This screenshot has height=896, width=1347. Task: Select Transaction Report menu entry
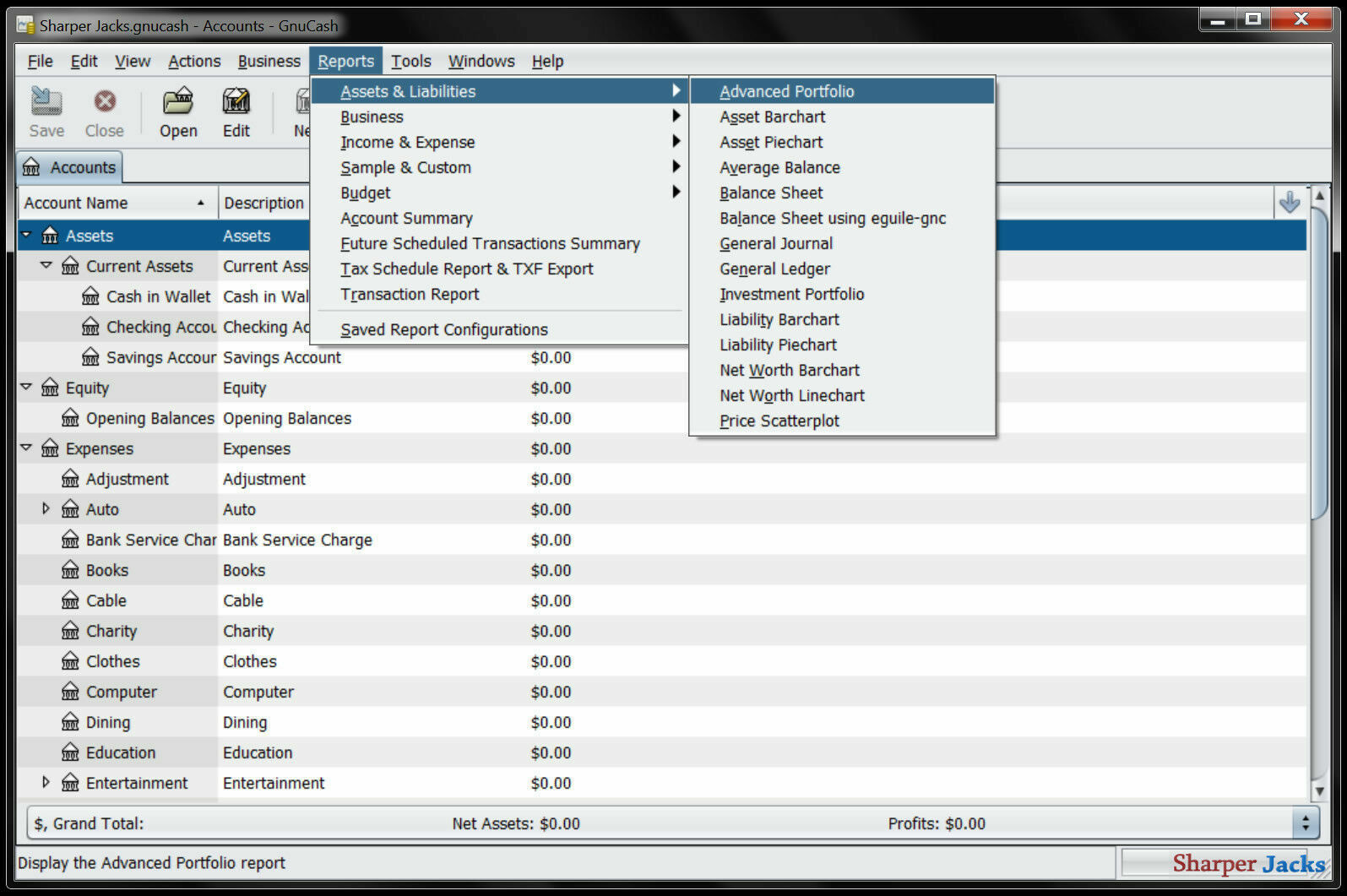[499, 294]
